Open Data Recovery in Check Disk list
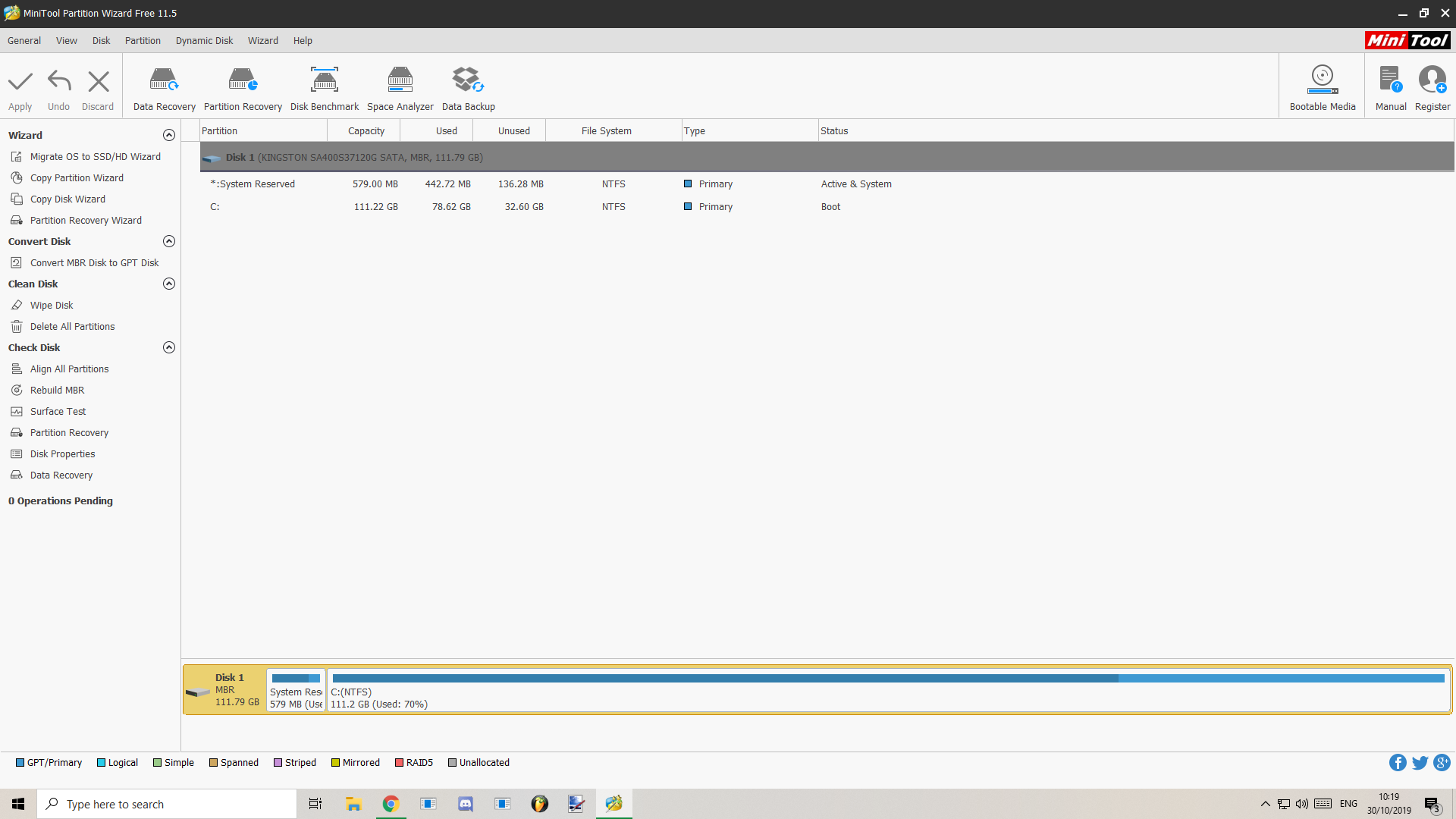This screenshot has width=1456, height=819. 61,475
